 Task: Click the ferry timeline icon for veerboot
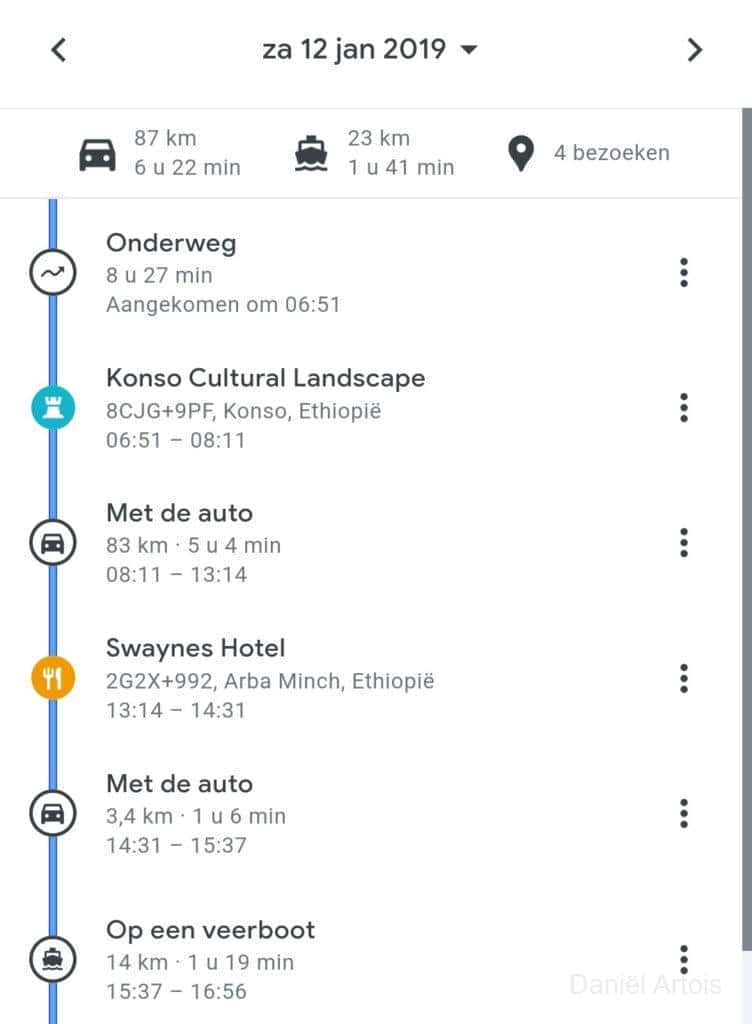pyautogui.click(x=53, y=959)
